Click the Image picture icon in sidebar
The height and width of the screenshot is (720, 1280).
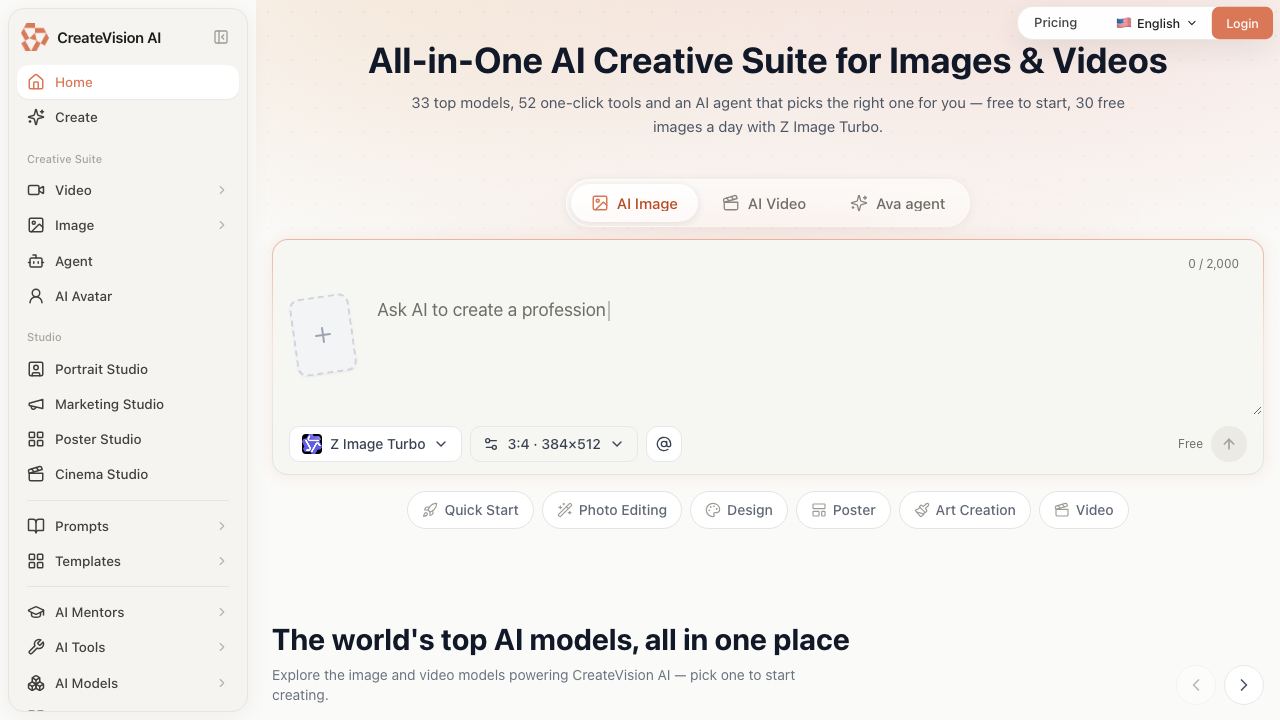[x=36, y=225]
